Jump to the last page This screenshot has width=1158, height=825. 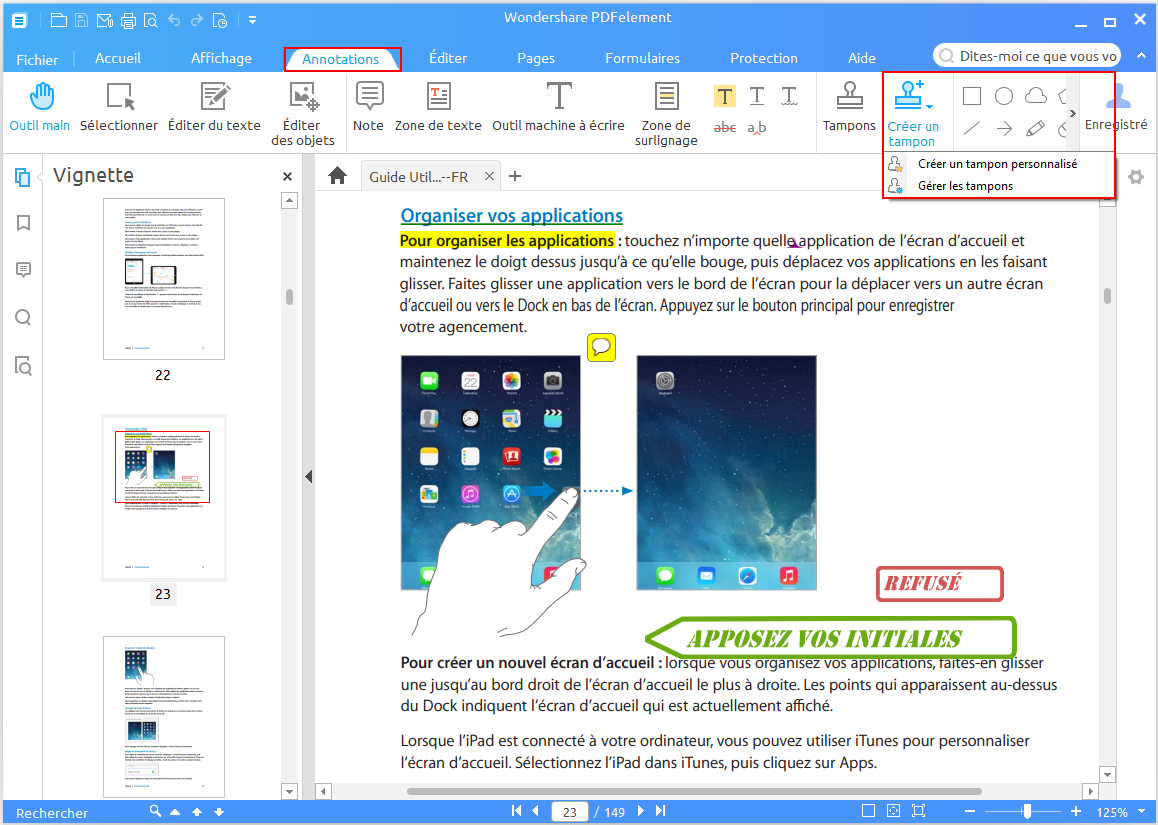point(661,811)
